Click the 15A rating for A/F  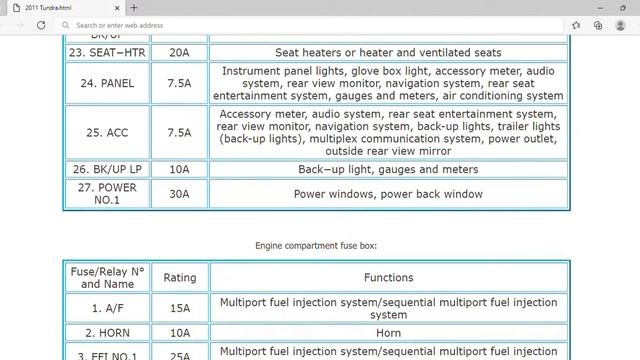click(180, 308)
